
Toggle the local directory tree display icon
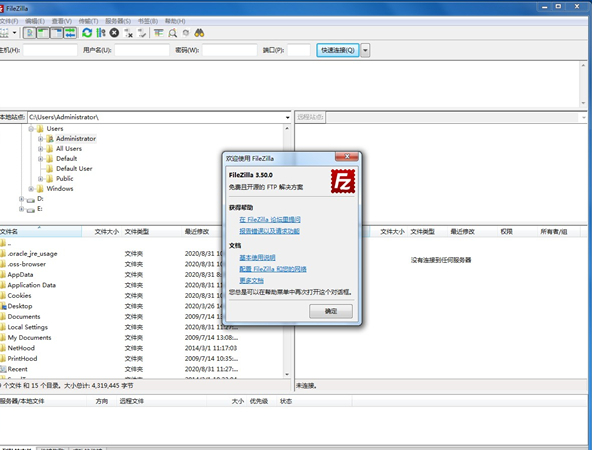(43, 33)
